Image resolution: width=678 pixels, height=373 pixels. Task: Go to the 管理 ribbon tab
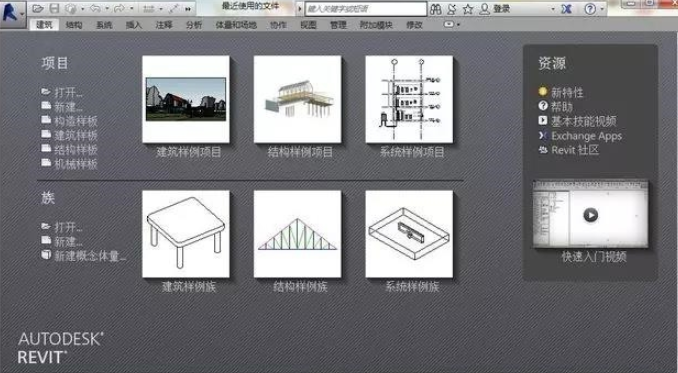click(338, 25)
